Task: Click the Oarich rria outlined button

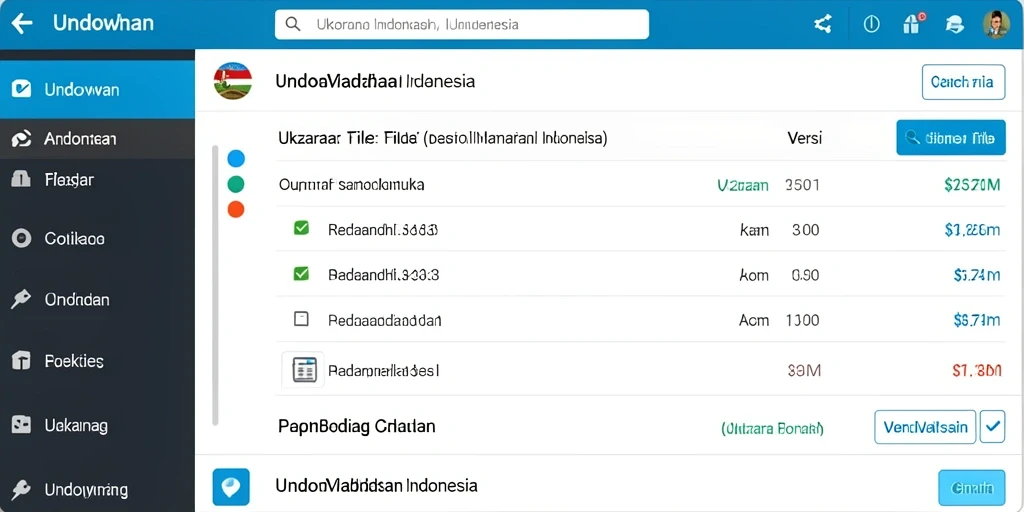Action: [963, 82]
